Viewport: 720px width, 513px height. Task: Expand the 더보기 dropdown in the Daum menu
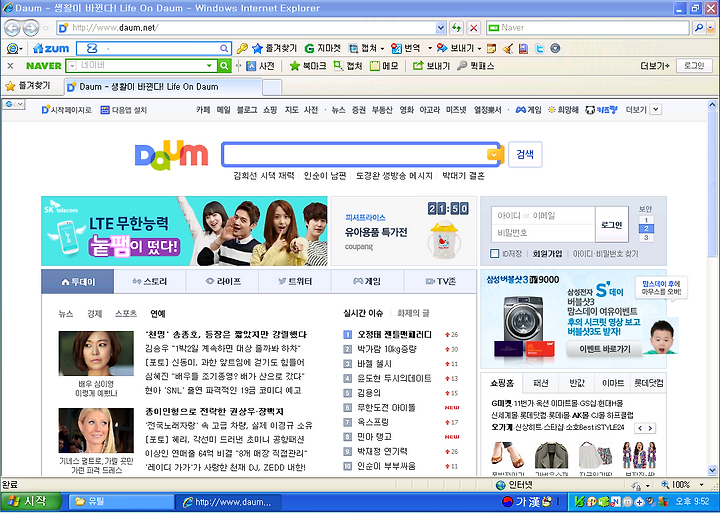tap(656, 110)
